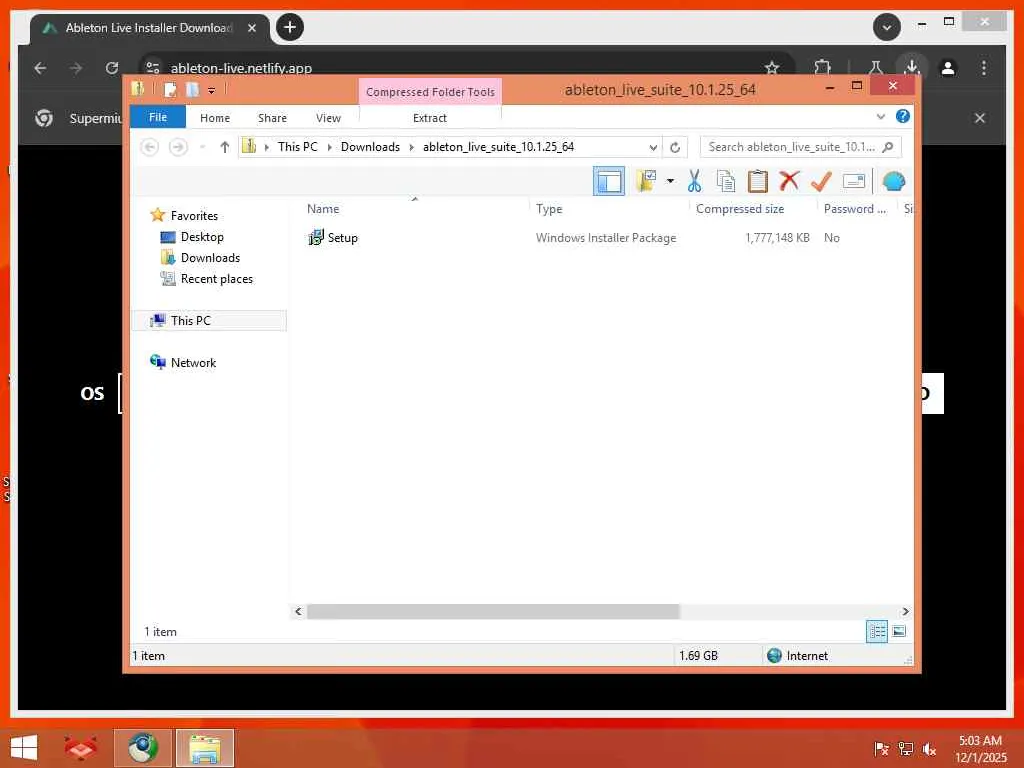Click the horizontal scrollbar thumb in file list
This screenshot has width=1024, height=768.
493,612
